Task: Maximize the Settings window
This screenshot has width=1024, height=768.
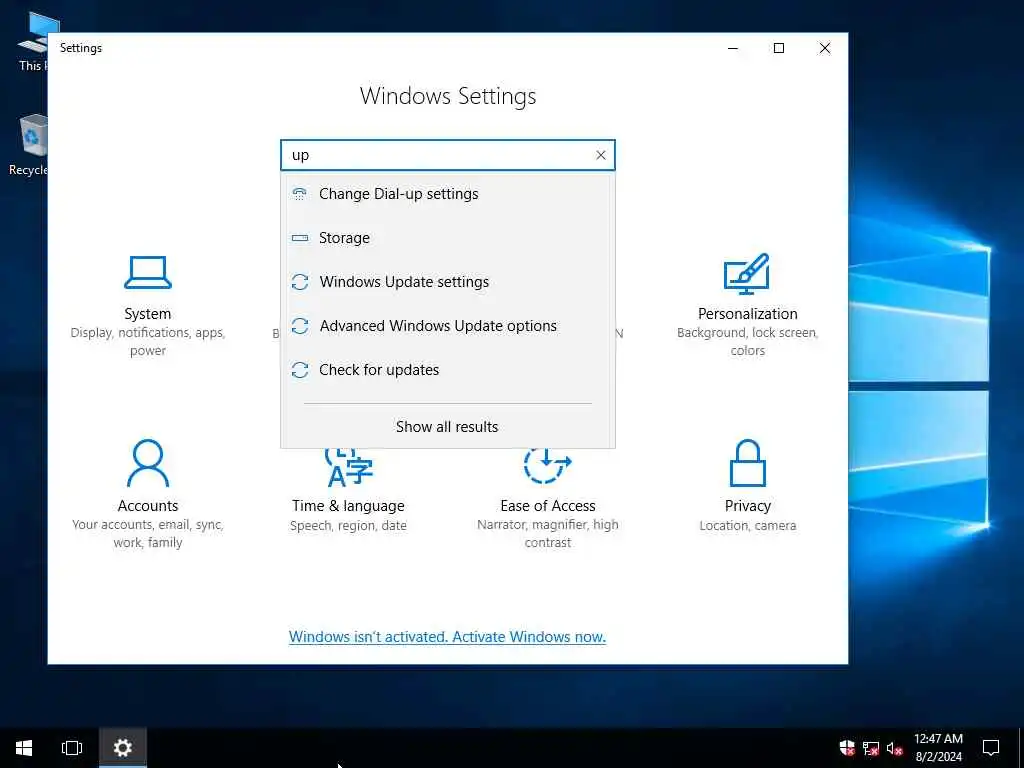Action: tap(778, 48)
